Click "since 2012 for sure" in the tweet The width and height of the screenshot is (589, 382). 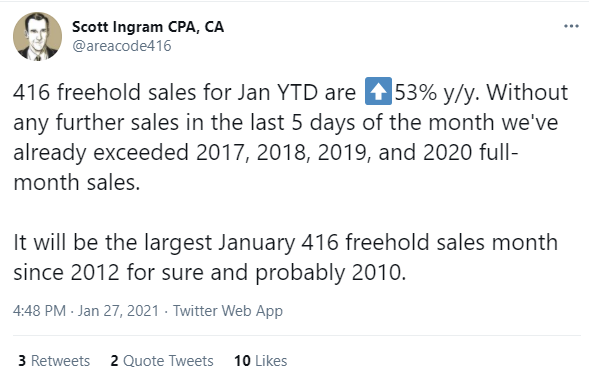click(109, 272)
